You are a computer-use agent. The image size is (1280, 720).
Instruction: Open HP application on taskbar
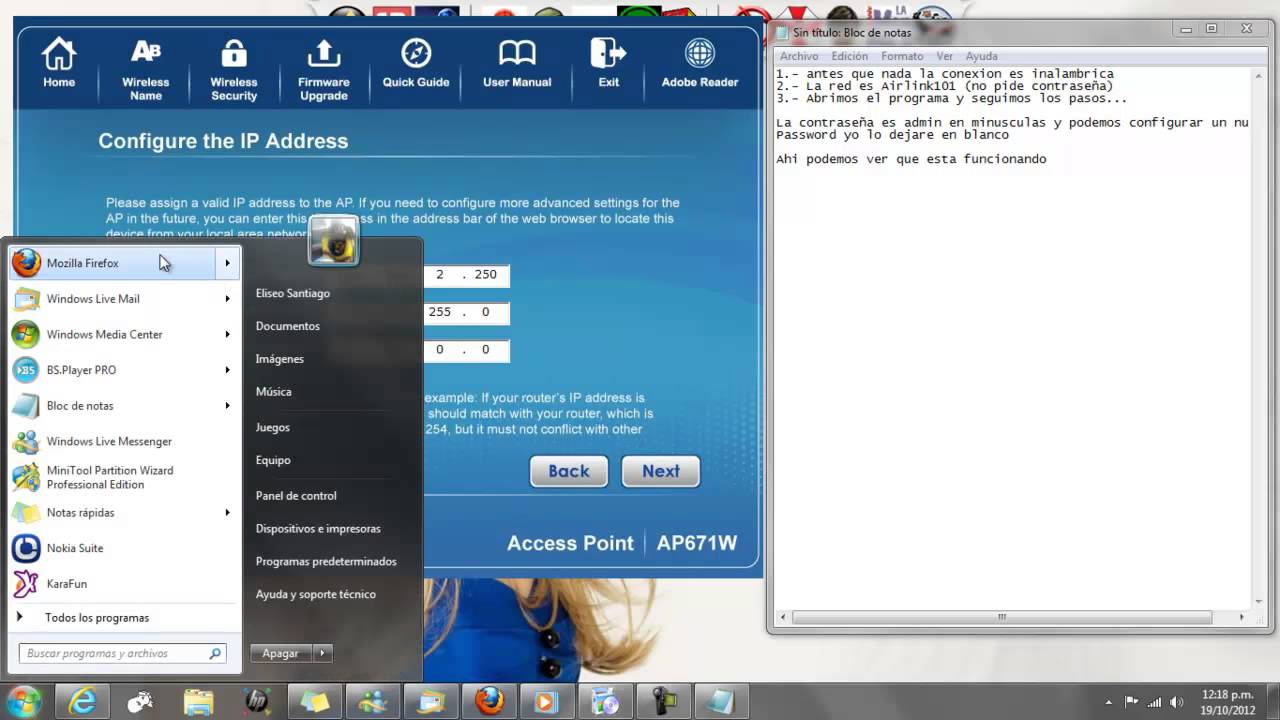[256, 701]
